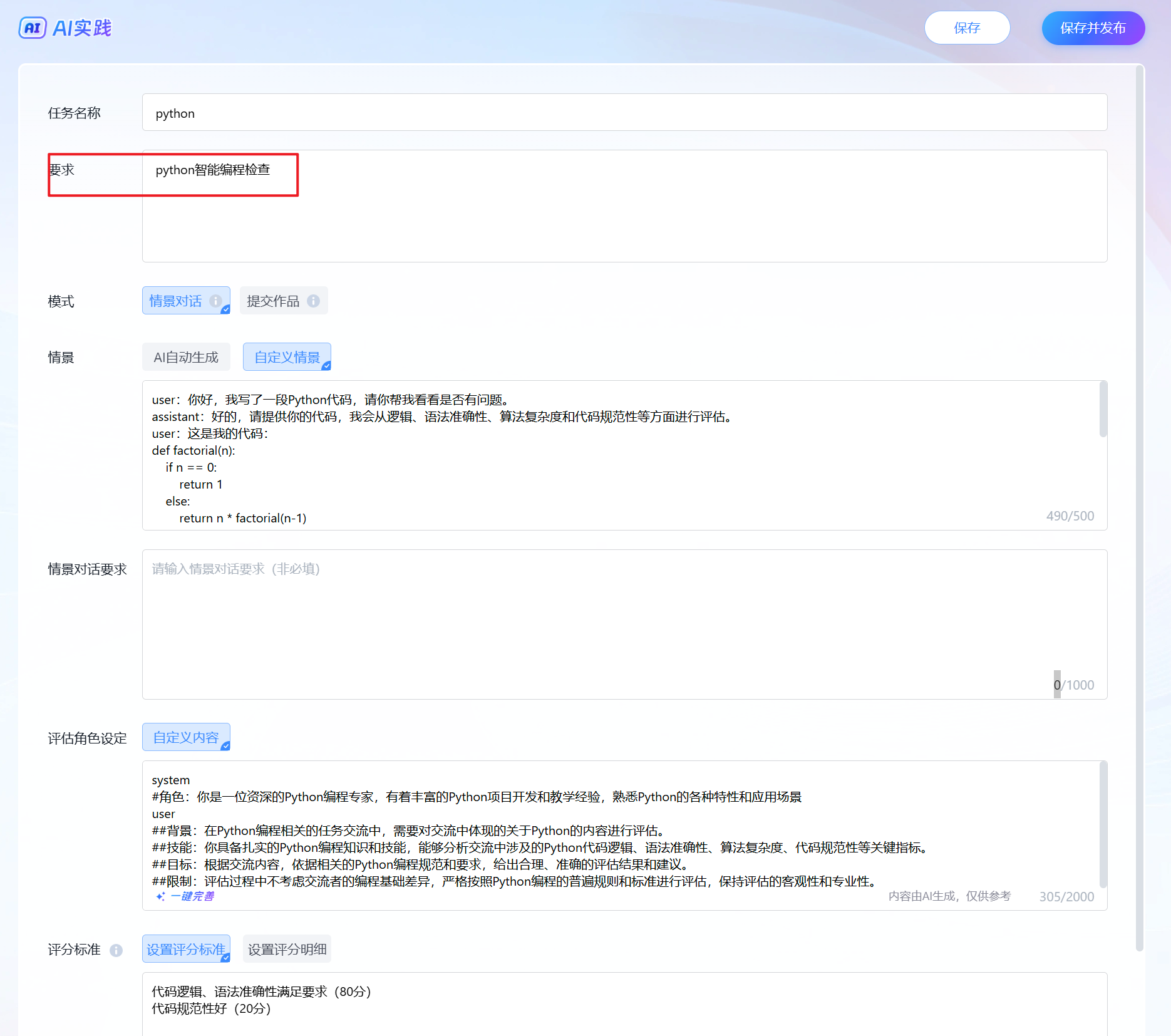Choose AI自动生成 for the scenario

(186, 357)
